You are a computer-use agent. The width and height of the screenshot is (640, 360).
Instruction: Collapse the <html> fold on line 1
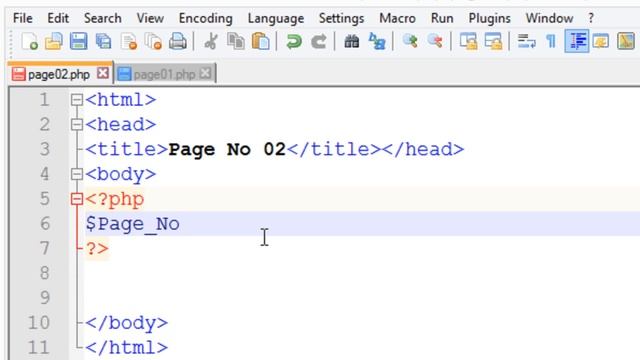[x=77, y=100]
